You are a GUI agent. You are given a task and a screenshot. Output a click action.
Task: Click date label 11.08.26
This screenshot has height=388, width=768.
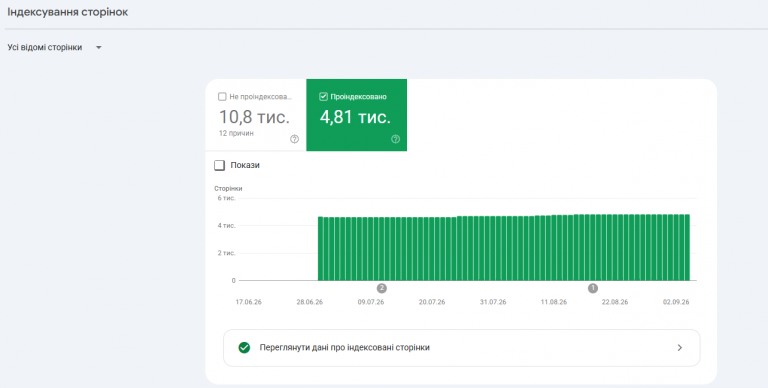click(554, 302)
